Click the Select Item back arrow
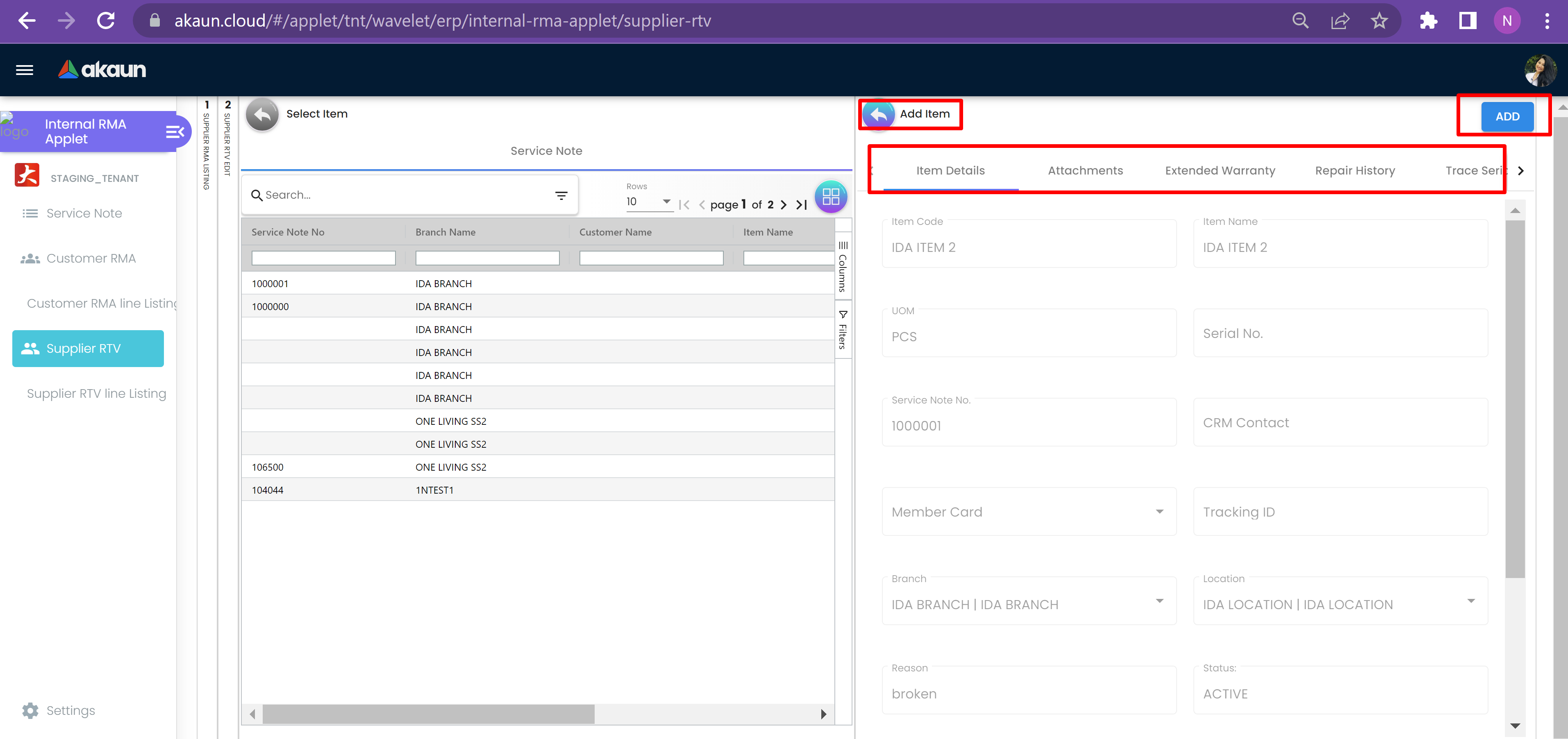The height and width of the screenshot is (739, 1568). coord(262,114)
